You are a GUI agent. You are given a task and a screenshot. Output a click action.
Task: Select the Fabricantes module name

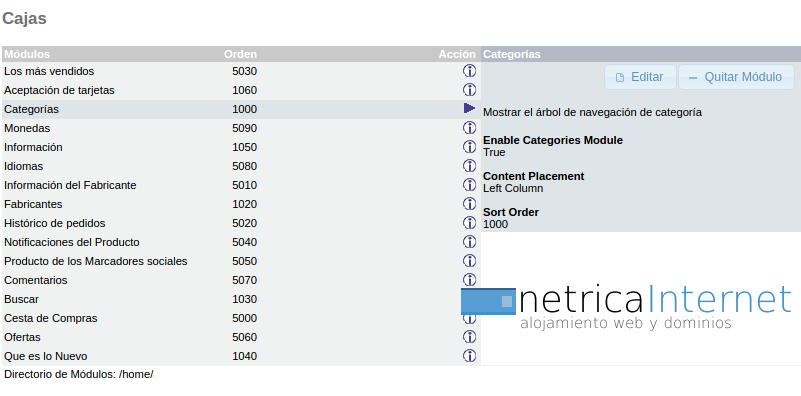33,204
